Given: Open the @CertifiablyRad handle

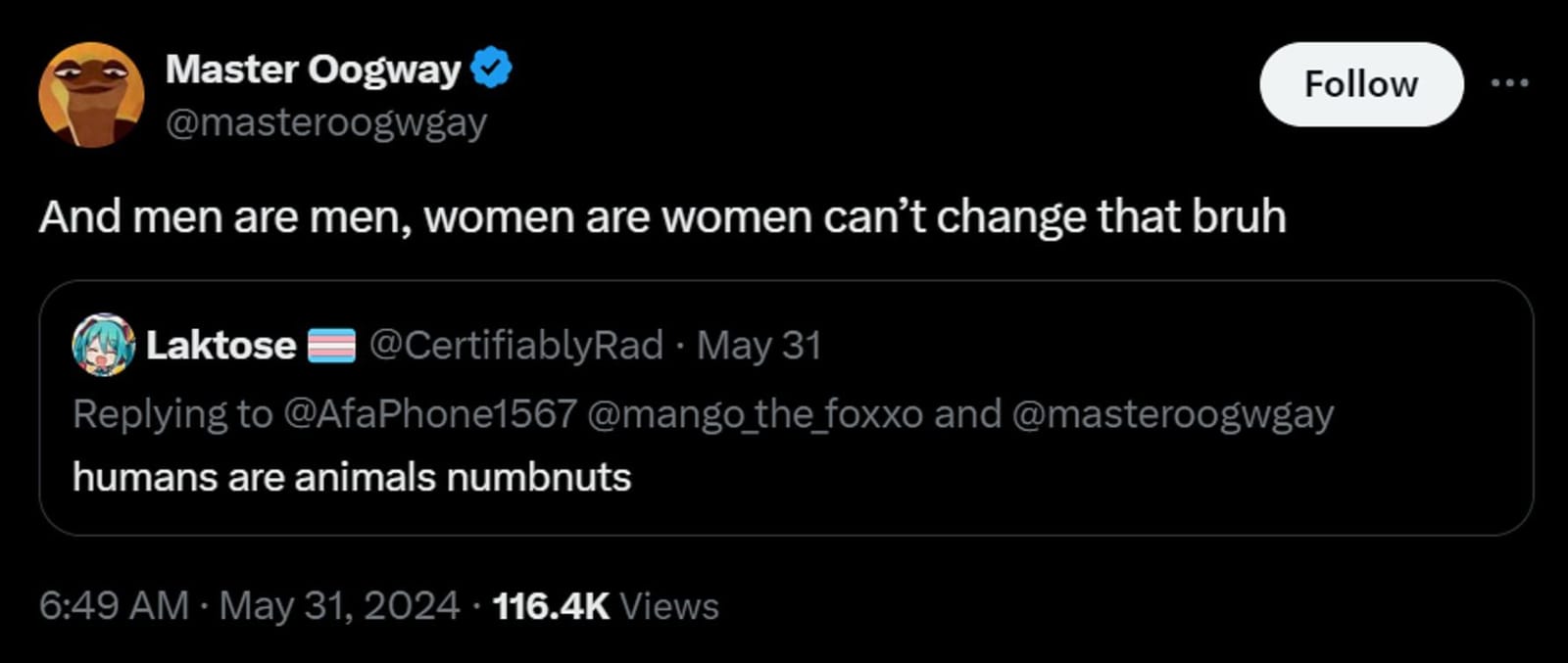Looking at the screenshot, I should tap(515, 345).
